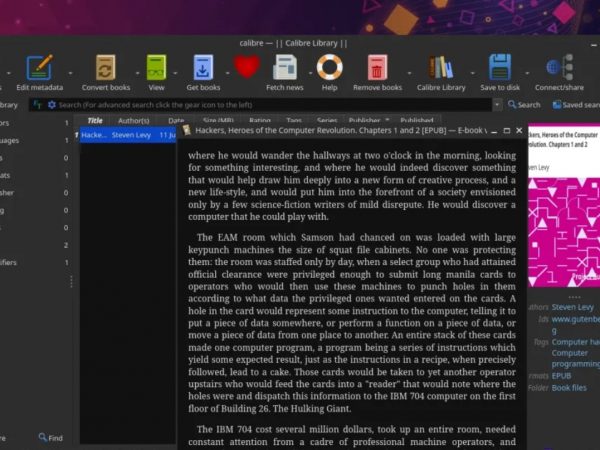Click the Save to disk icon
Viewport: 600px width, 450px height.
pos(500,67)
